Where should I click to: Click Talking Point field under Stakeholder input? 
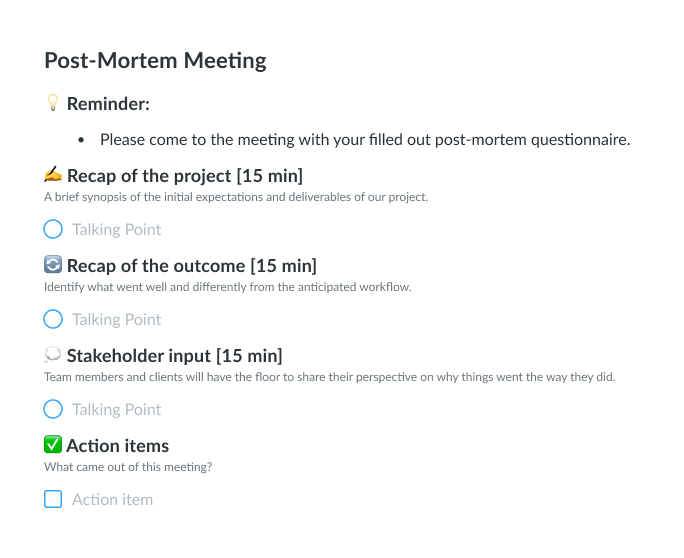point(116,409)
